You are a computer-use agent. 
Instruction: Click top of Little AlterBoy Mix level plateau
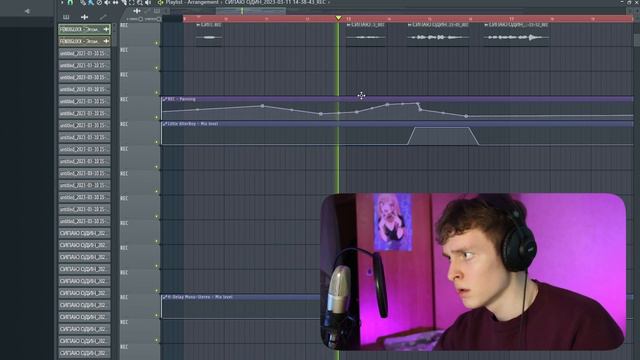(442, 128)
